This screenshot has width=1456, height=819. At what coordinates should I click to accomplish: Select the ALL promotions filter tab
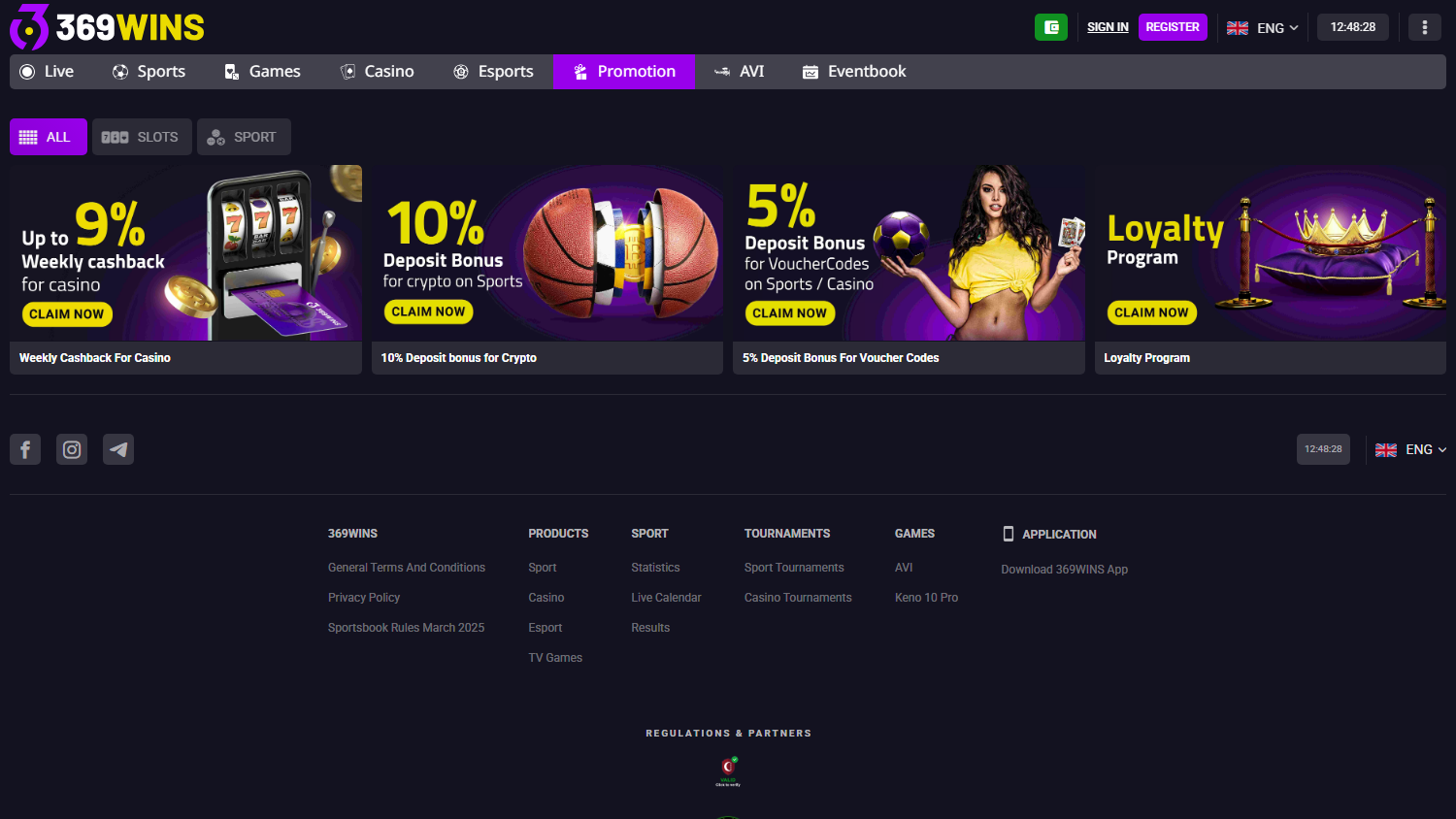pyautogui.click(x=49, y=137)
